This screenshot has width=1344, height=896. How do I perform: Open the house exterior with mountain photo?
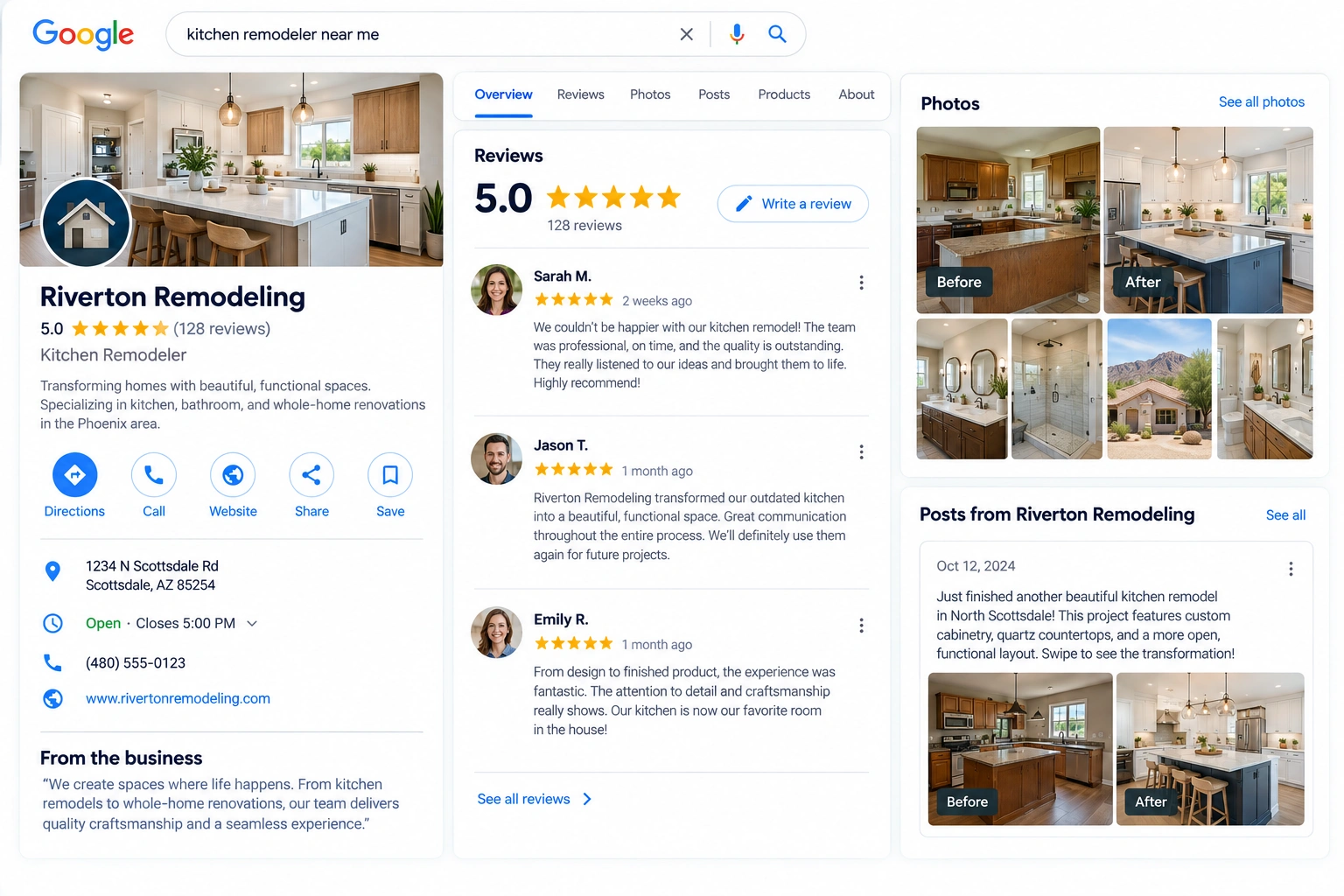pos(1159,388)
